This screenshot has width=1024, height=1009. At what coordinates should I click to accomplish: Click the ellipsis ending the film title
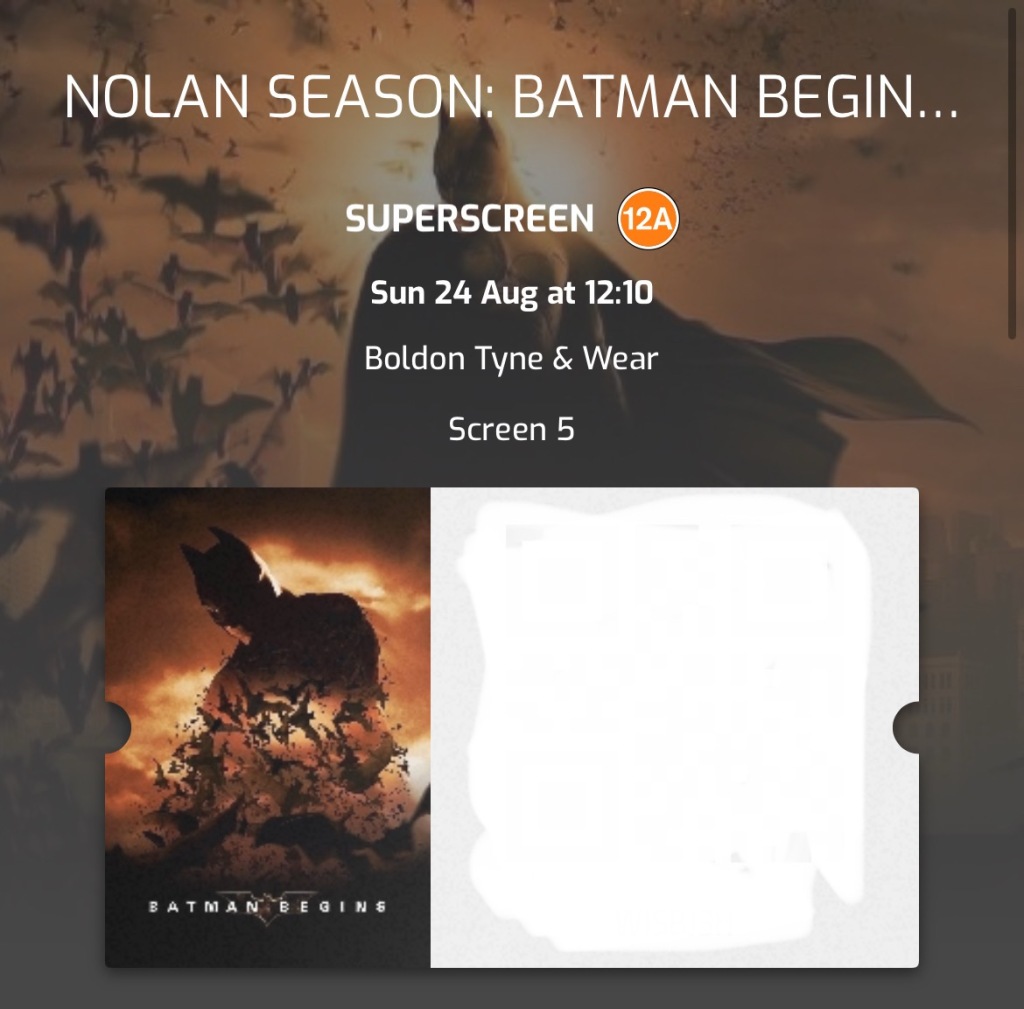[938, 114]
